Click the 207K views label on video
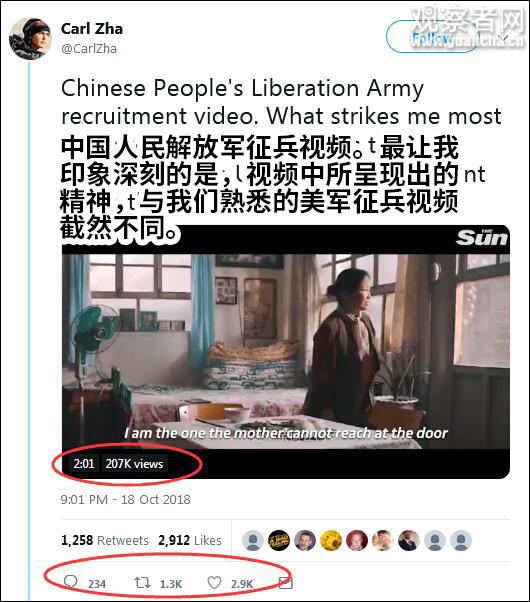Image resolution: width=530 pixels, height=602 pixels. click(x=134, y=464)
